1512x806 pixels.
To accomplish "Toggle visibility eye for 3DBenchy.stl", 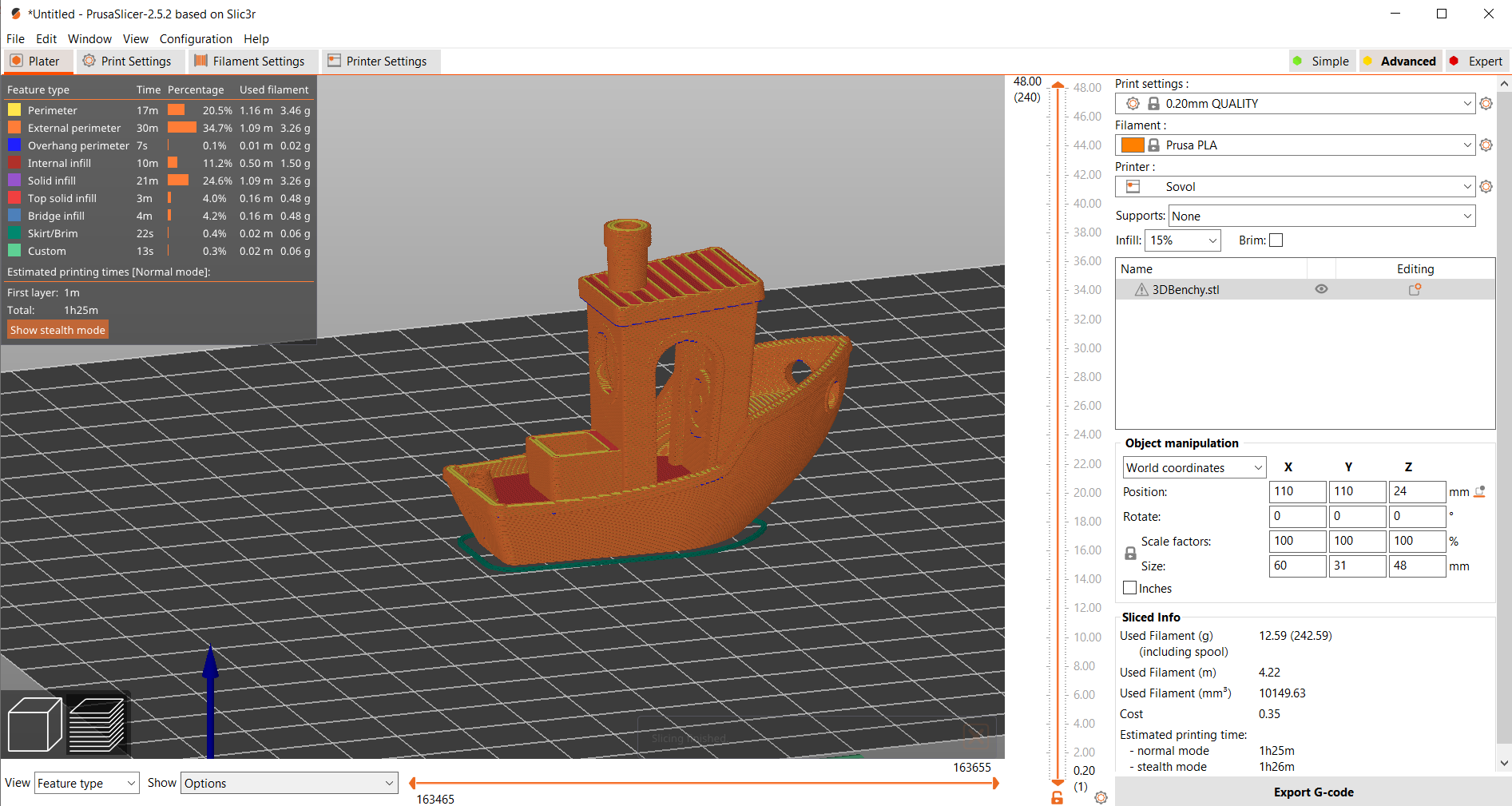I will (1321, 289).
